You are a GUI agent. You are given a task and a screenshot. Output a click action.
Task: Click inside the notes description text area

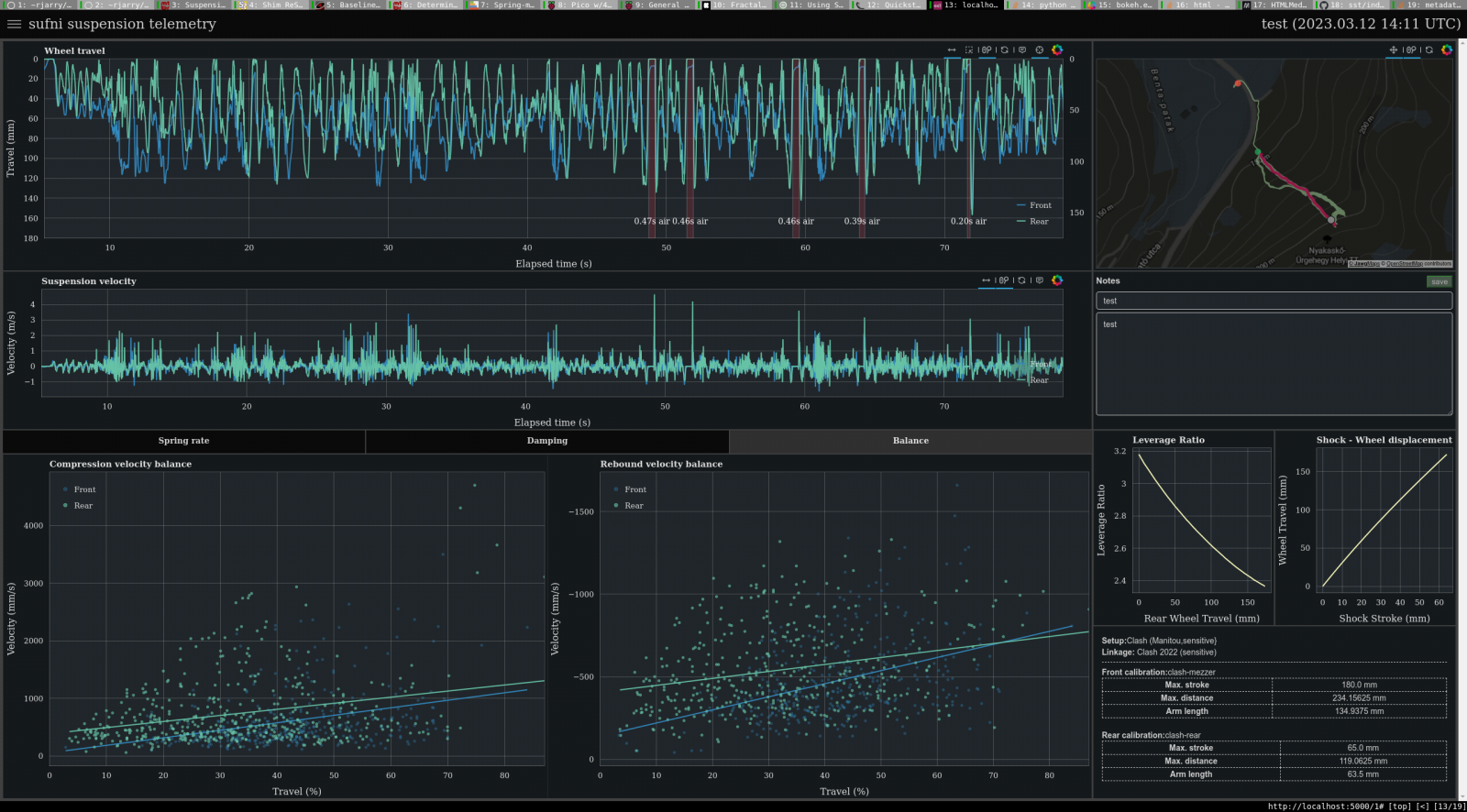point(1274,364)
